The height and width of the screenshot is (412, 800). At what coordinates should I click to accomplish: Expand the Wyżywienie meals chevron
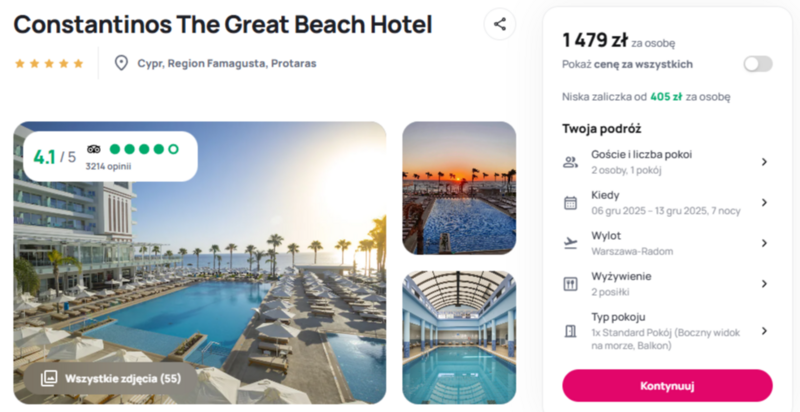764,284
